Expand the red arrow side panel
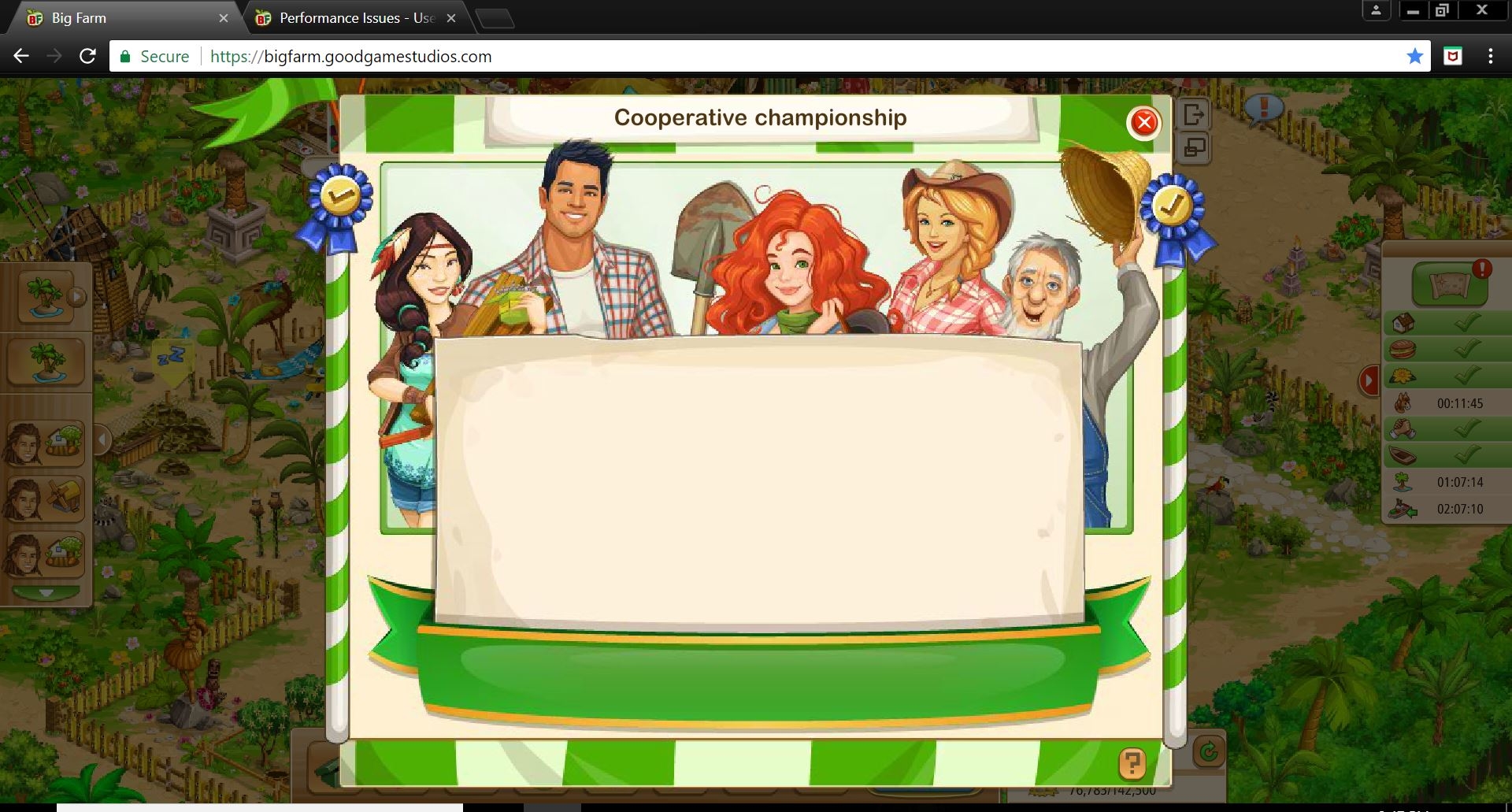1512x812 pixels. pyautogui.click(x=1369, y=380)
